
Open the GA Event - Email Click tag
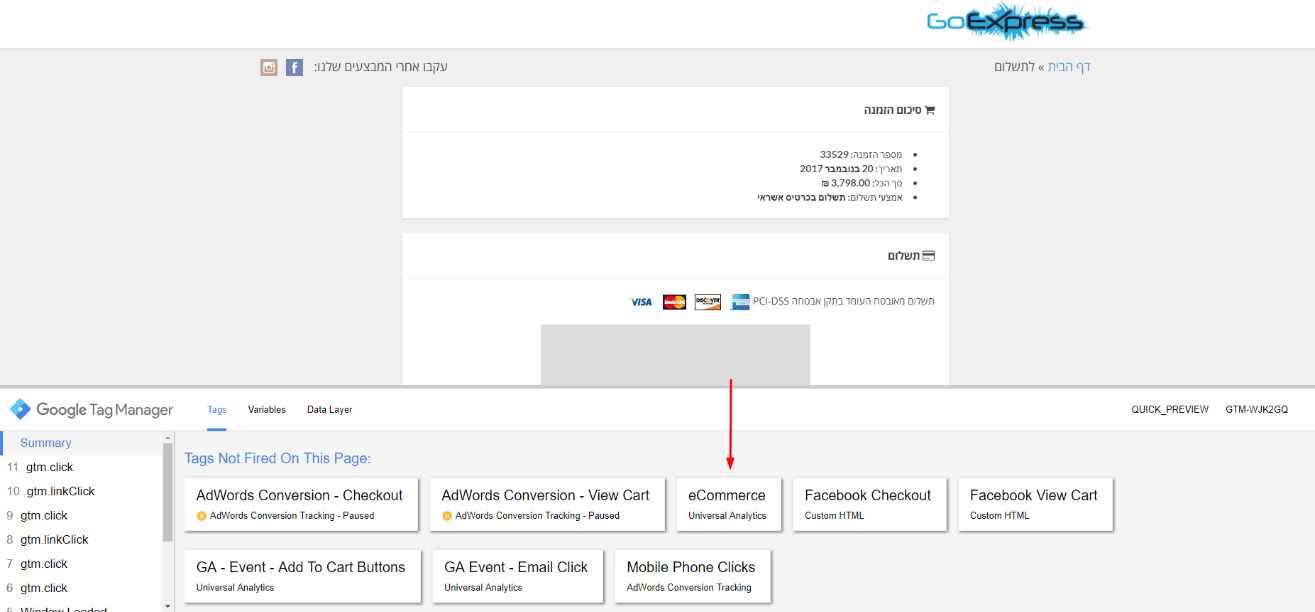[x=518, y=576]
